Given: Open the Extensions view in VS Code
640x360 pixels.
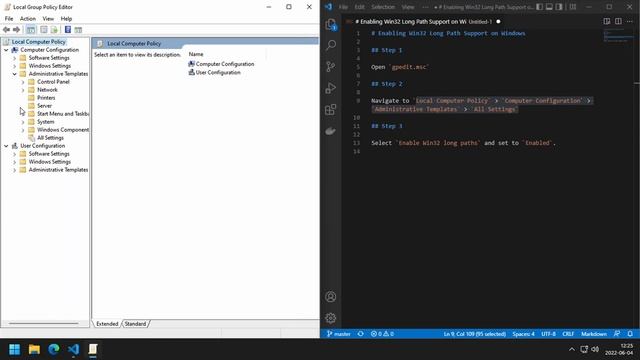Looking at the screenshot, I should (x=331, y=109).
